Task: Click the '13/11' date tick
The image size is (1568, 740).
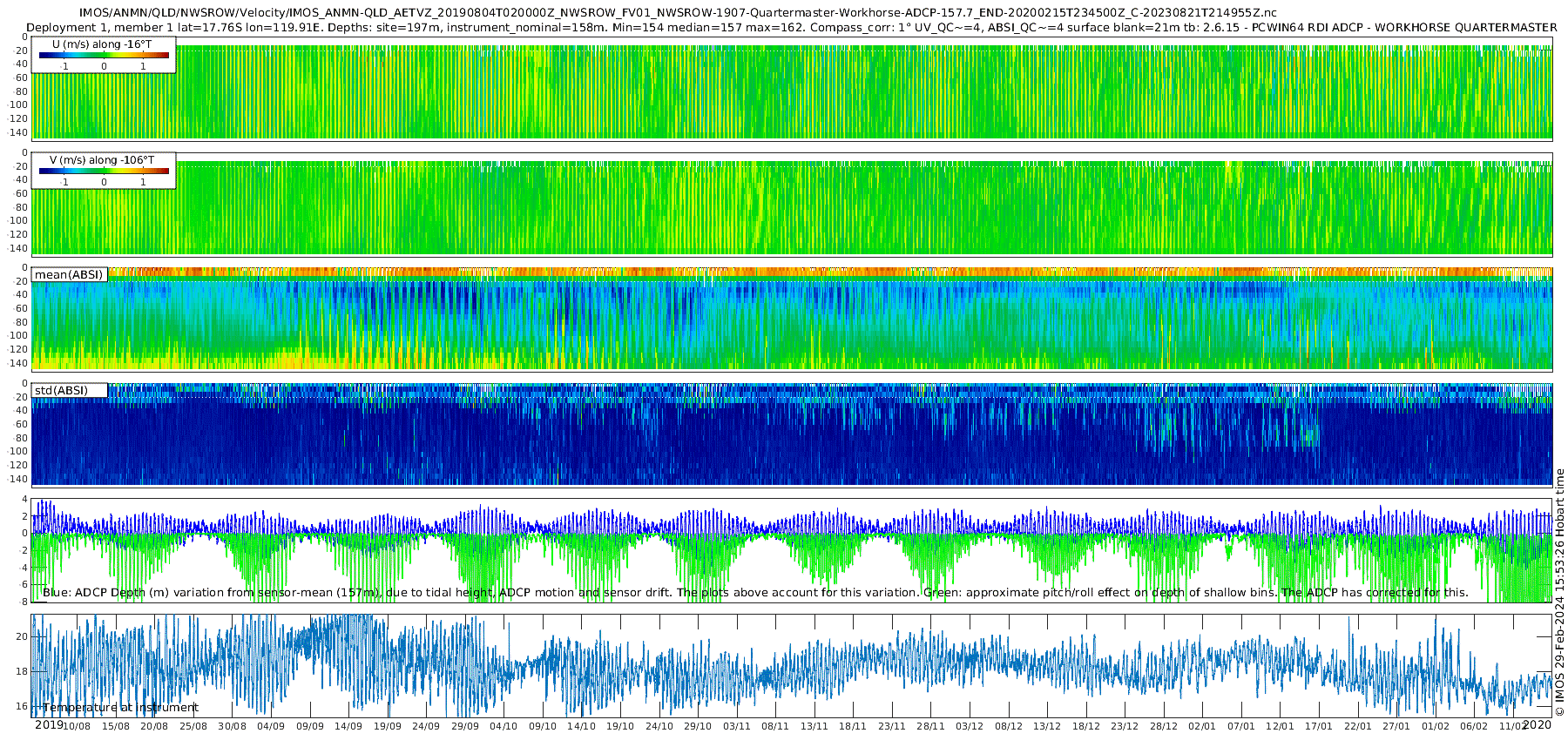Action: pyautogui.click(x=814, y=726)
